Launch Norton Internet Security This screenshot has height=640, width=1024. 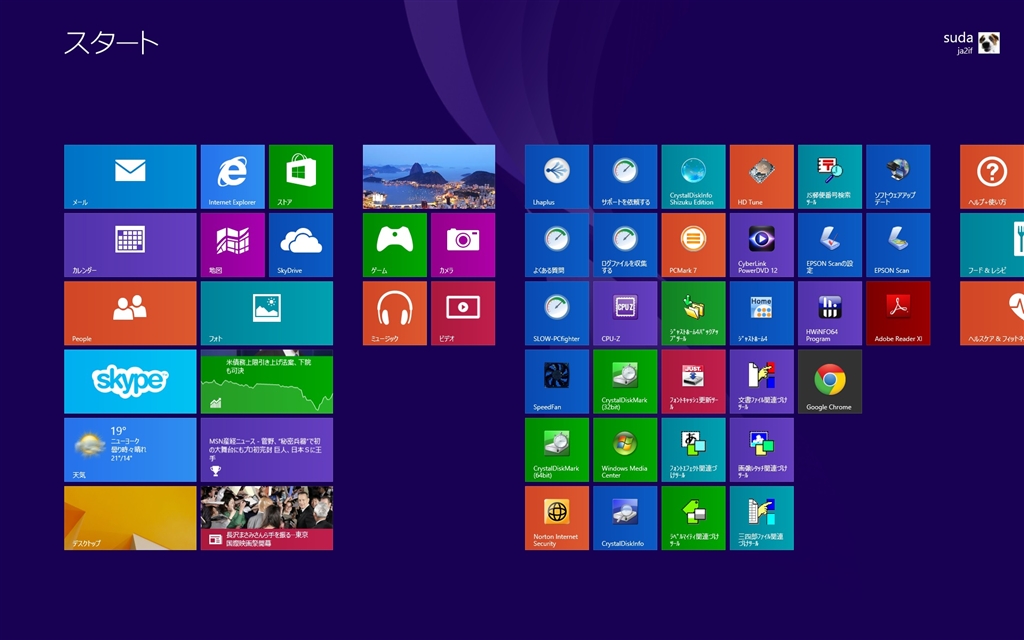tap(557, 518)
